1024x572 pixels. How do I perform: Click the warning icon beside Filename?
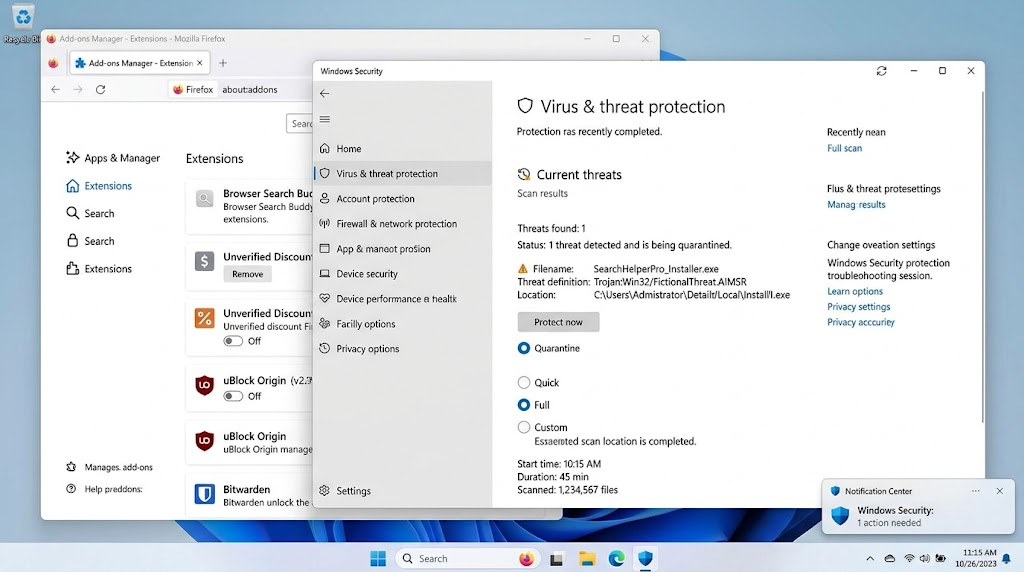[x=522, y=268]
